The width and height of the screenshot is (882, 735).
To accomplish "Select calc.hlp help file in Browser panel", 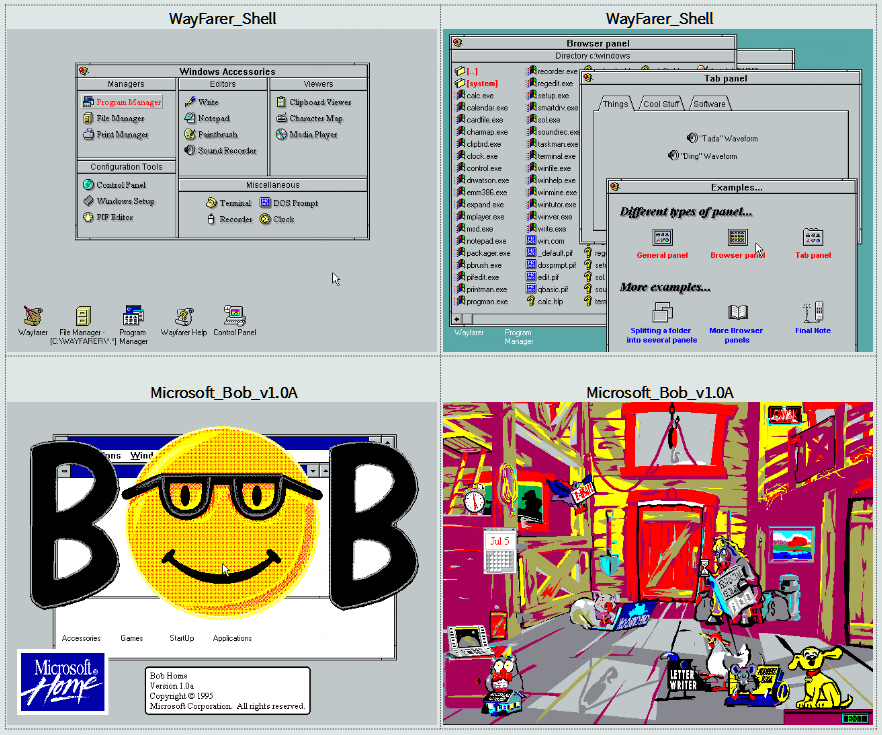I will (544, 301).
